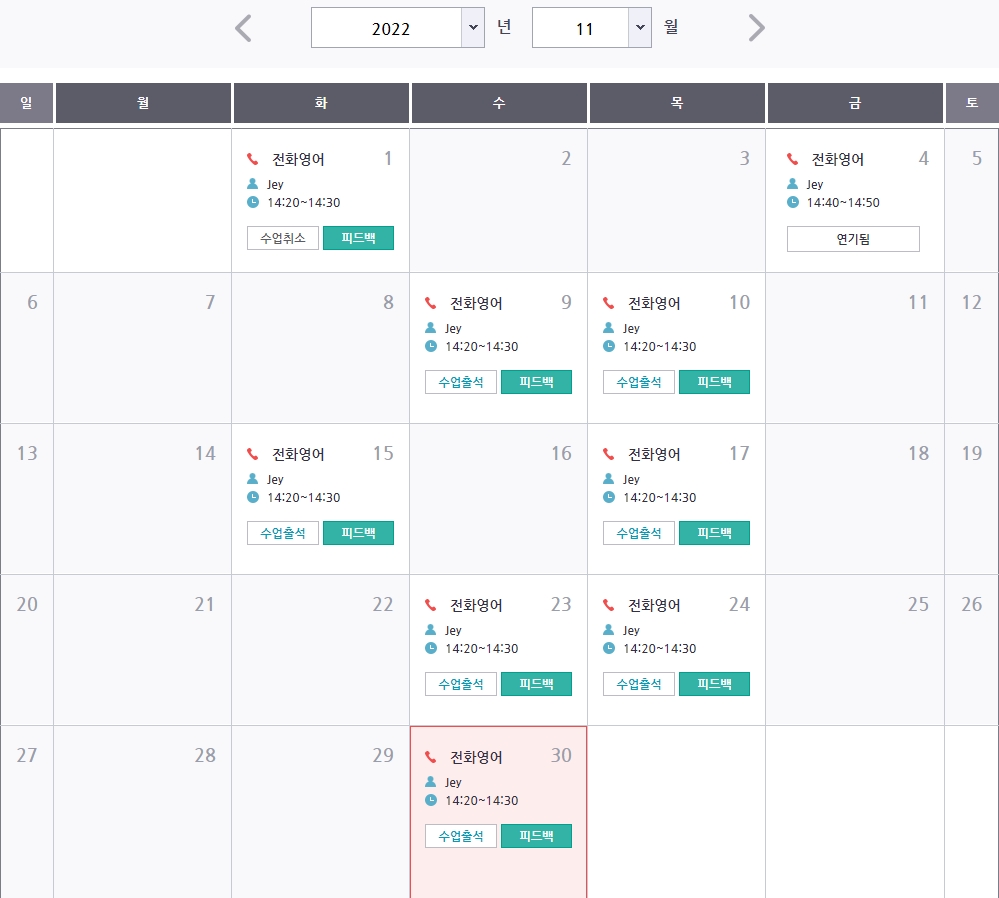Open 피드백 for the November 30 lesson
The image size is (999, 898).
pos(536,836)
